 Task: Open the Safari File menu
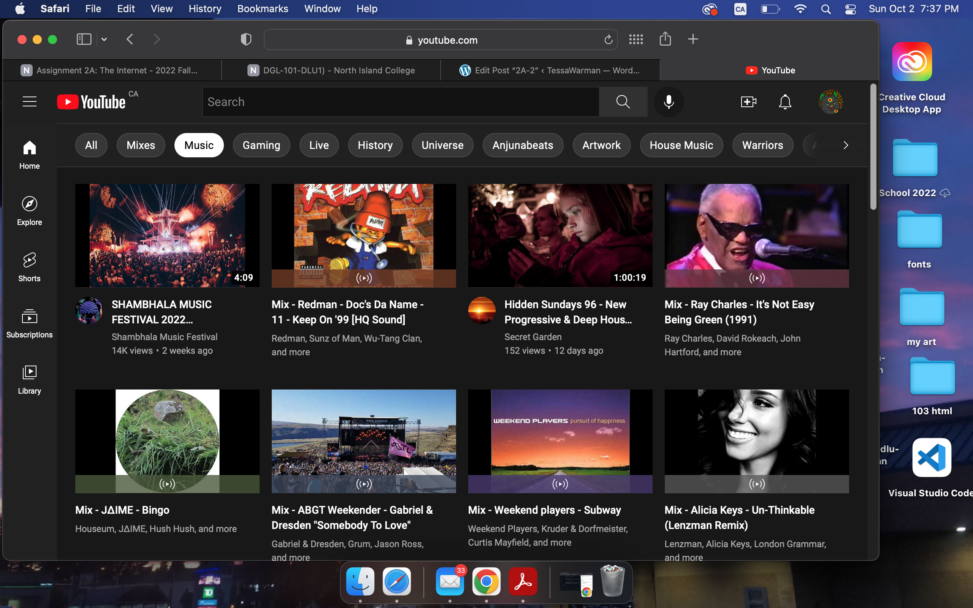coord(93,9)
